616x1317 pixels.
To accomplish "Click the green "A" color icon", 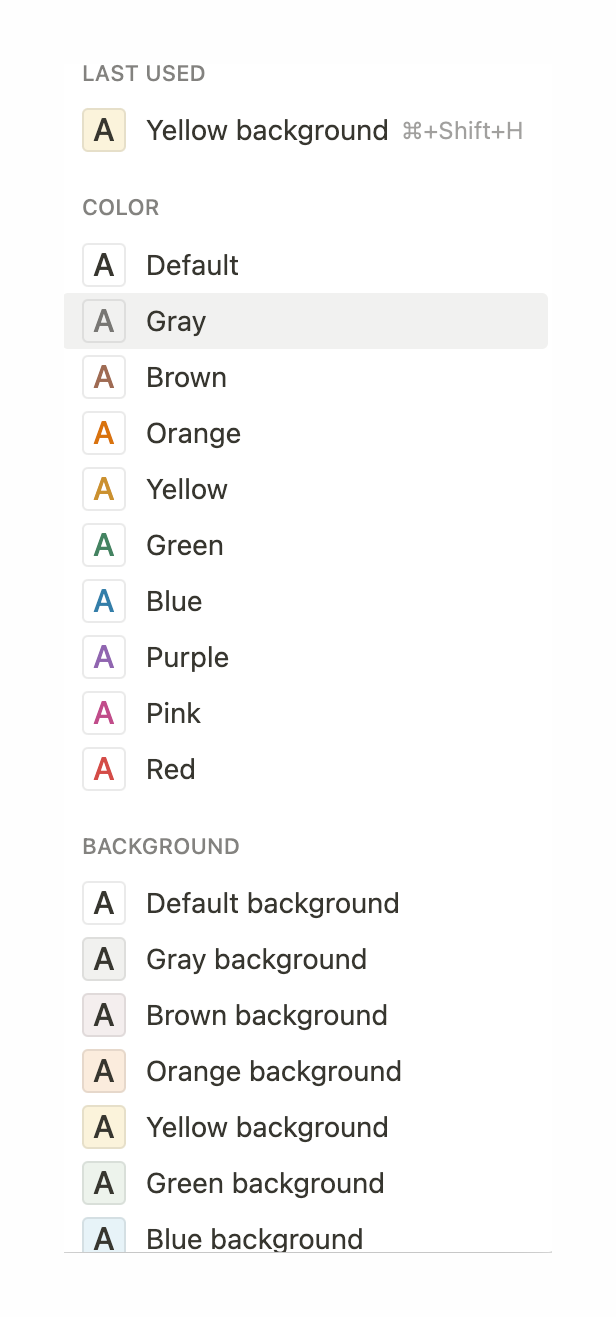I will point(103,545).
